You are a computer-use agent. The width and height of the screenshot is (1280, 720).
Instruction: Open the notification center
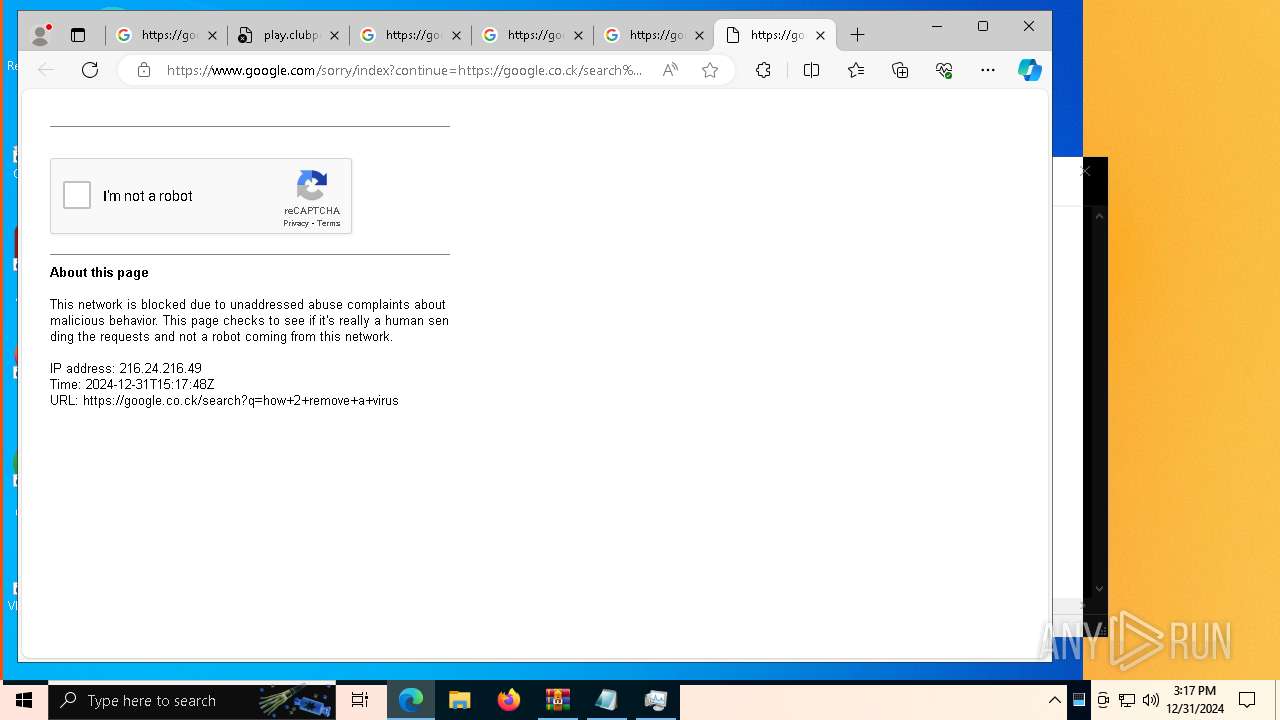click(x=1247, y=700)
